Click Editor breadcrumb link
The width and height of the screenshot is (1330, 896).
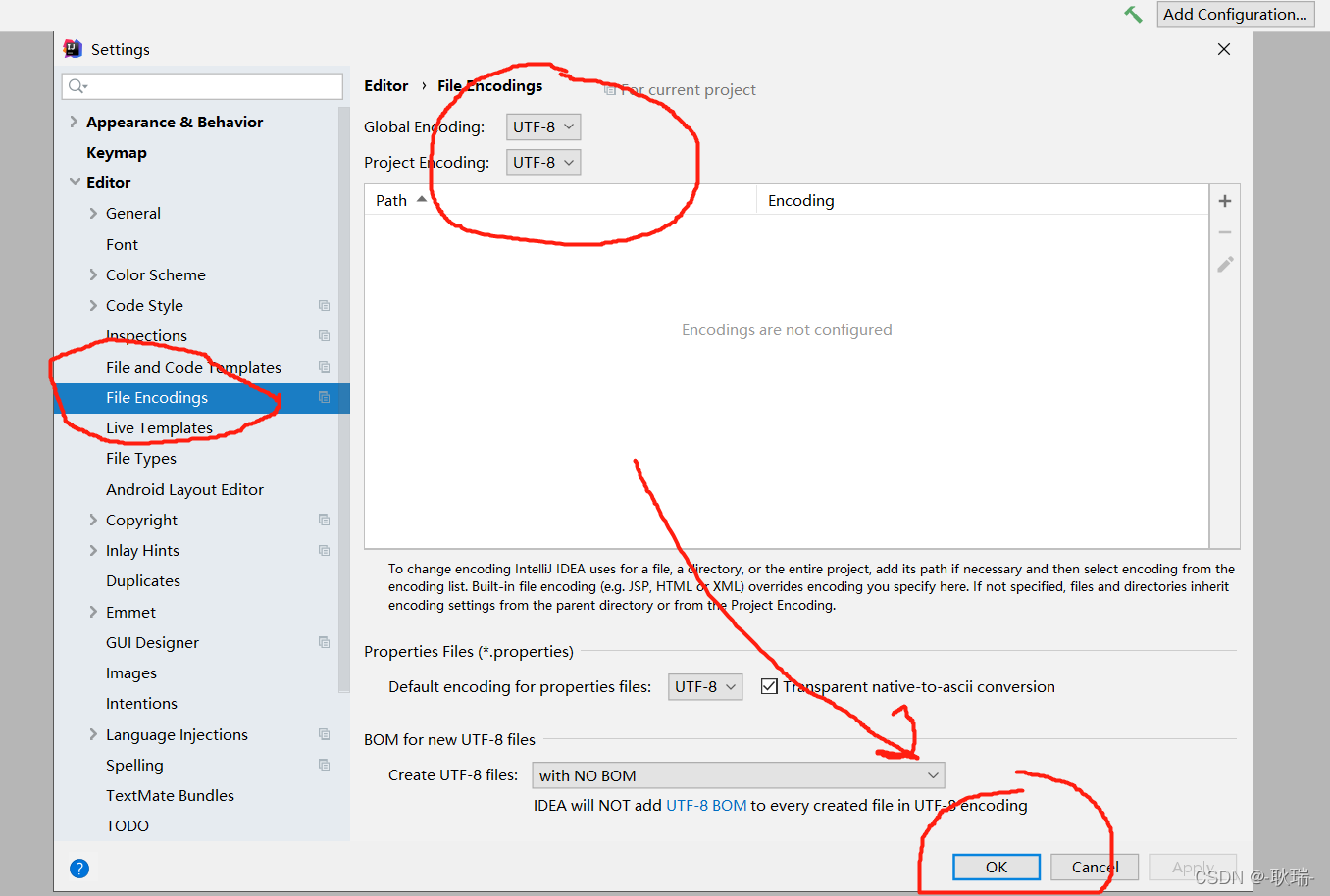tap(385, 85)
